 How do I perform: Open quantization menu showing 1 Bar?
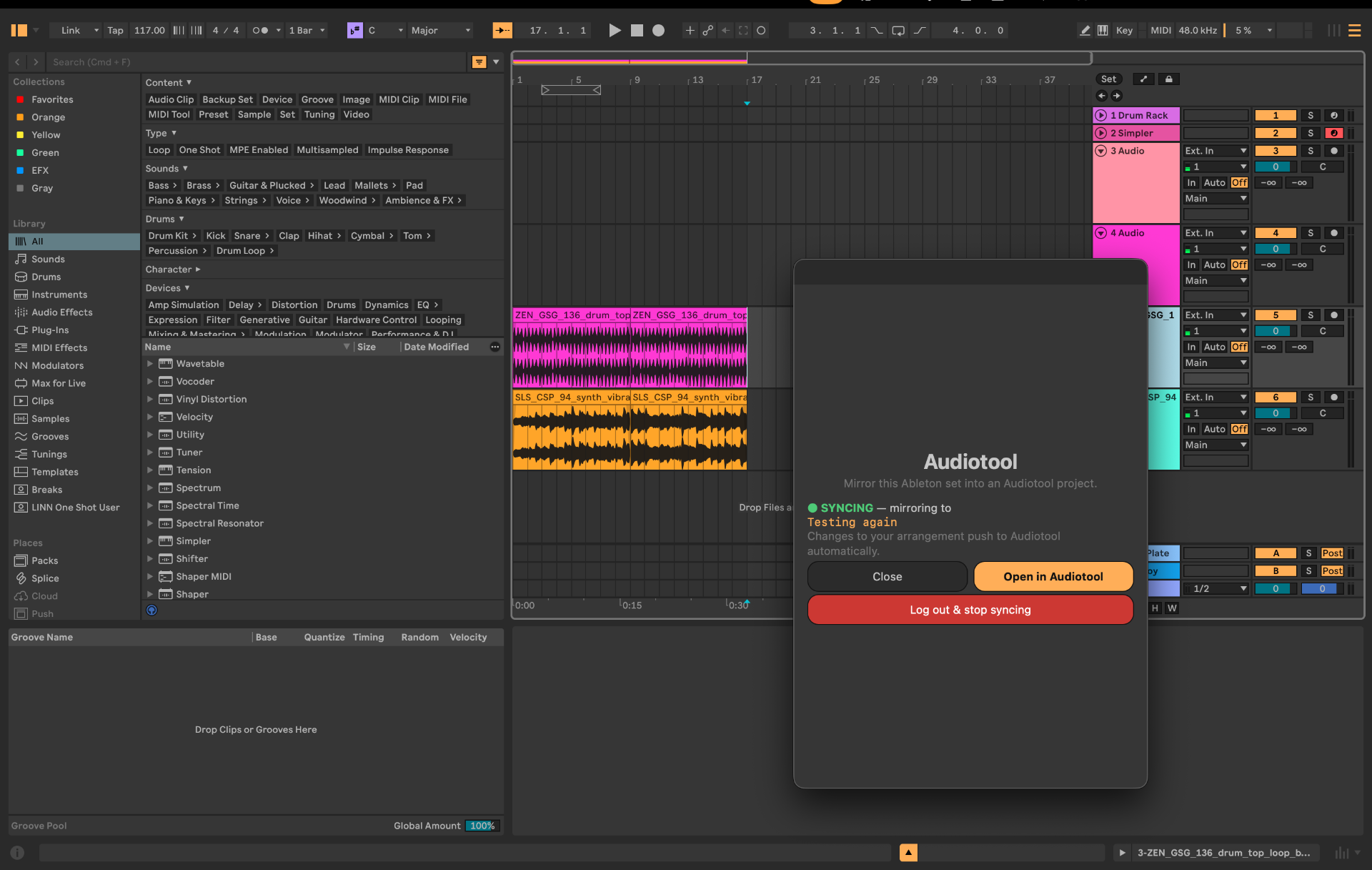coord(307,30)
